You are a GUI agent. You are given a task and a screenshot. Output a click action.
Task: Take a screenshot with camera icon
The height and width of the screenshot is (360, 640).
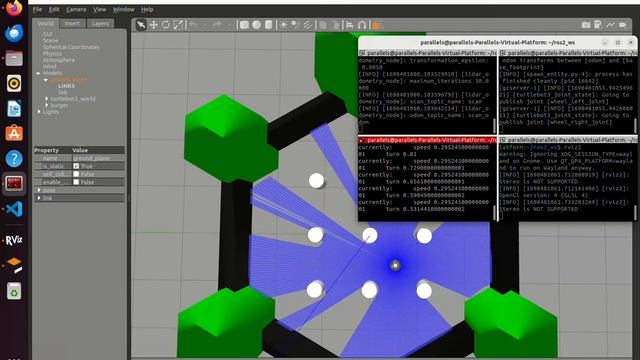click(586, 25)
